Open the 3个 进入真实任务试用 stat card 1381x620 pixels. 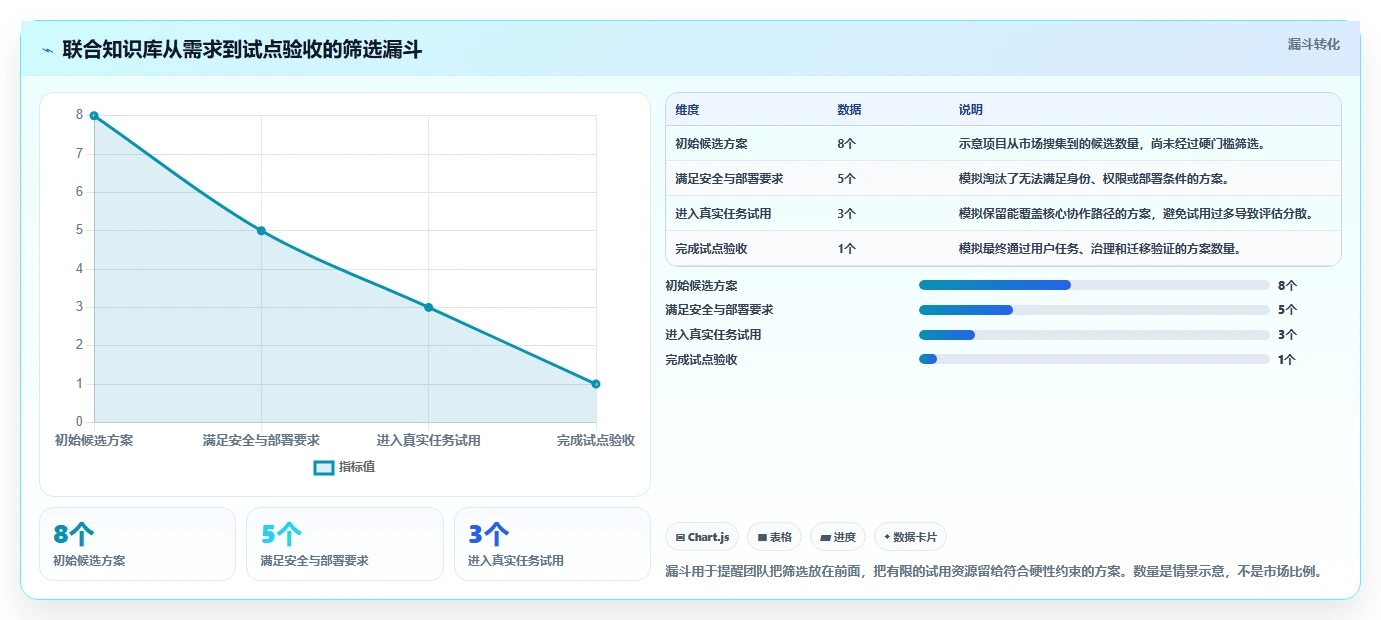(x=552, y=544)
